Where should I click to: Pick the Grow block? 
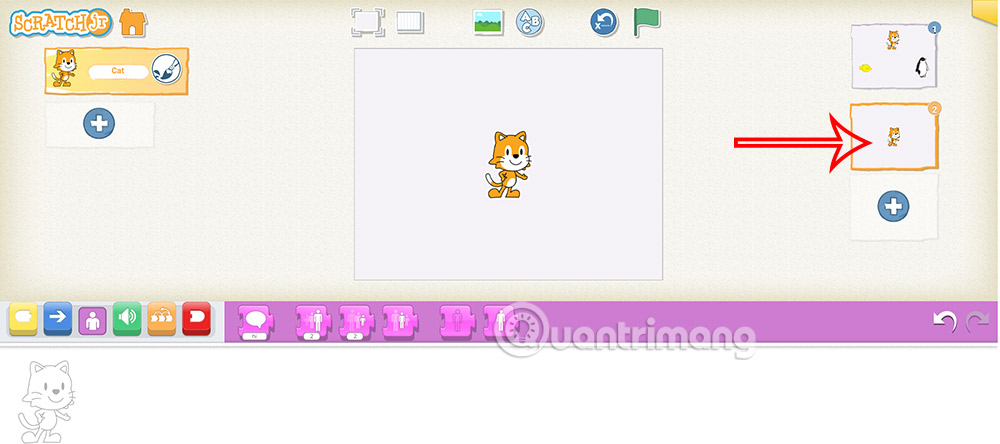tap(313, 322)
